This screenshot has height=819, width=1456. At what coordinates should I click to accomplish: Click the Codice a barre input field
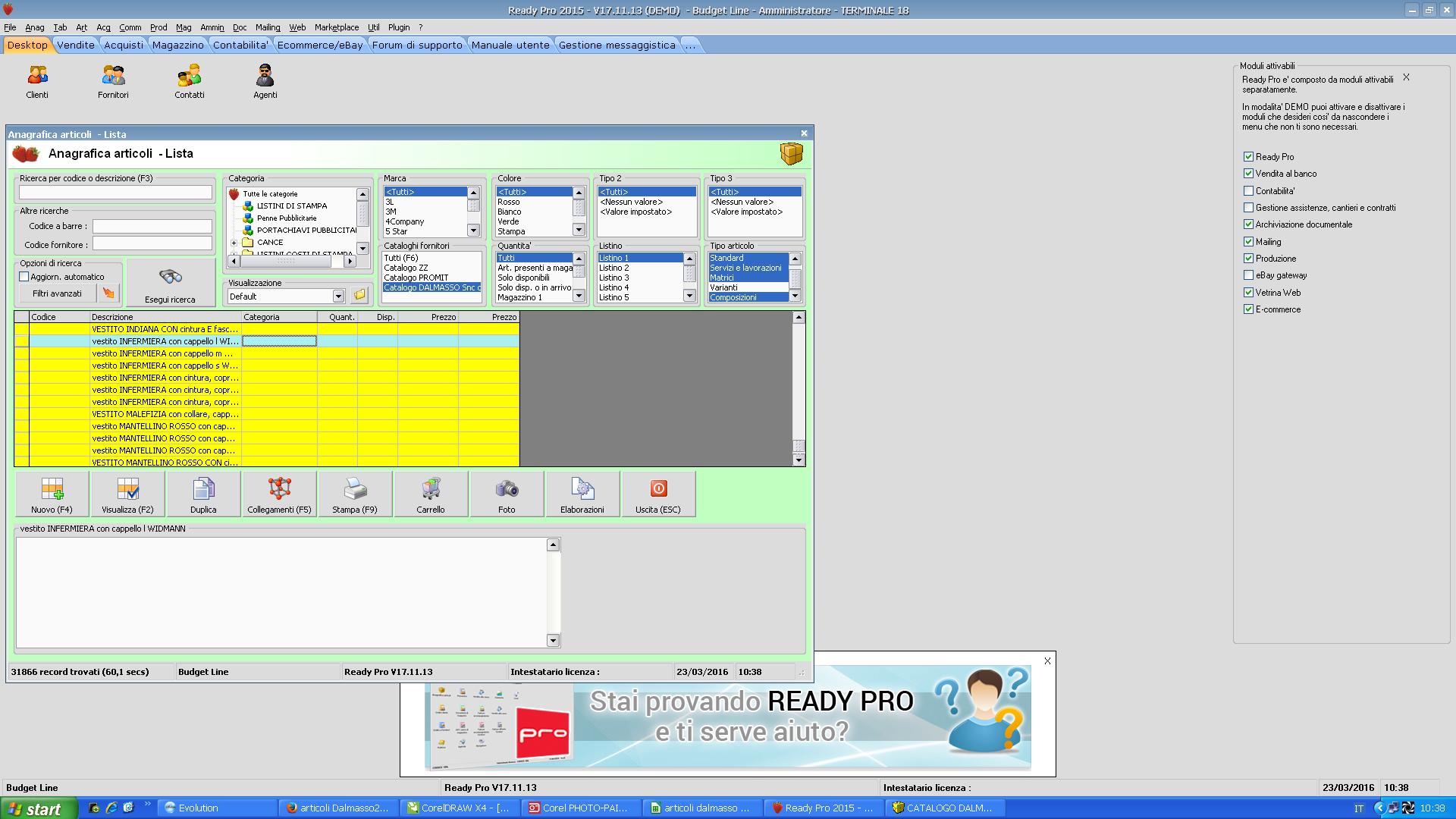(152, 226)
